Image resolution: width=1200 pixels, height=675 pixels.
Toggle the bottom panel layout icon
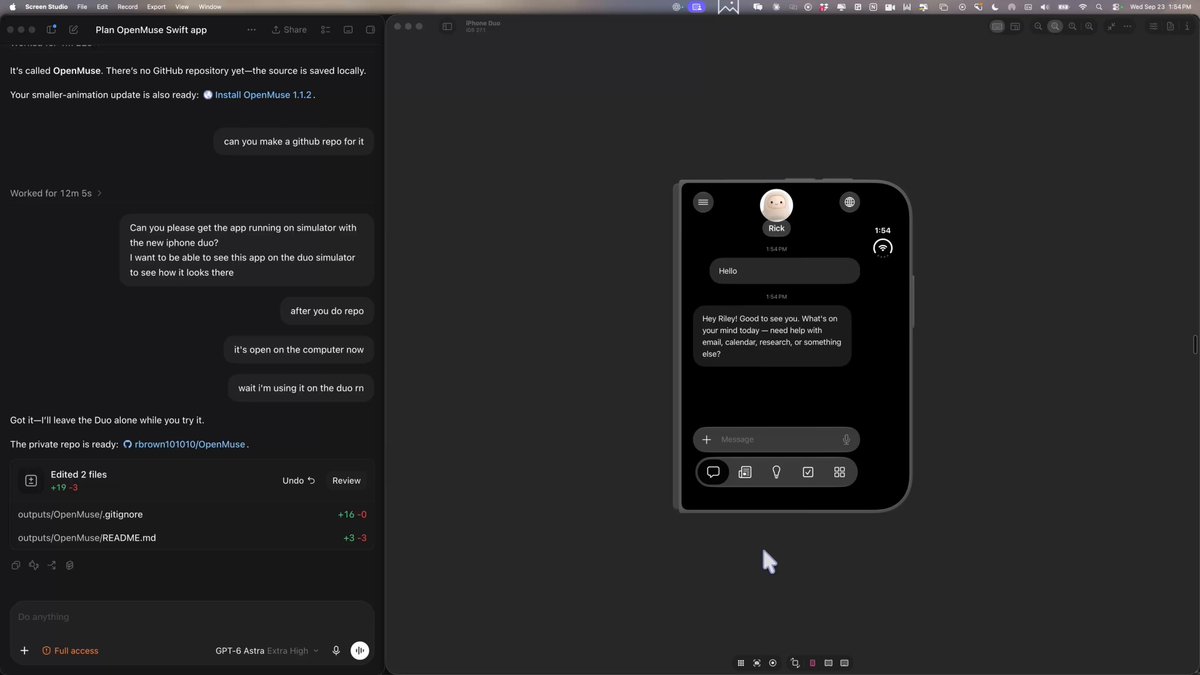348,30
